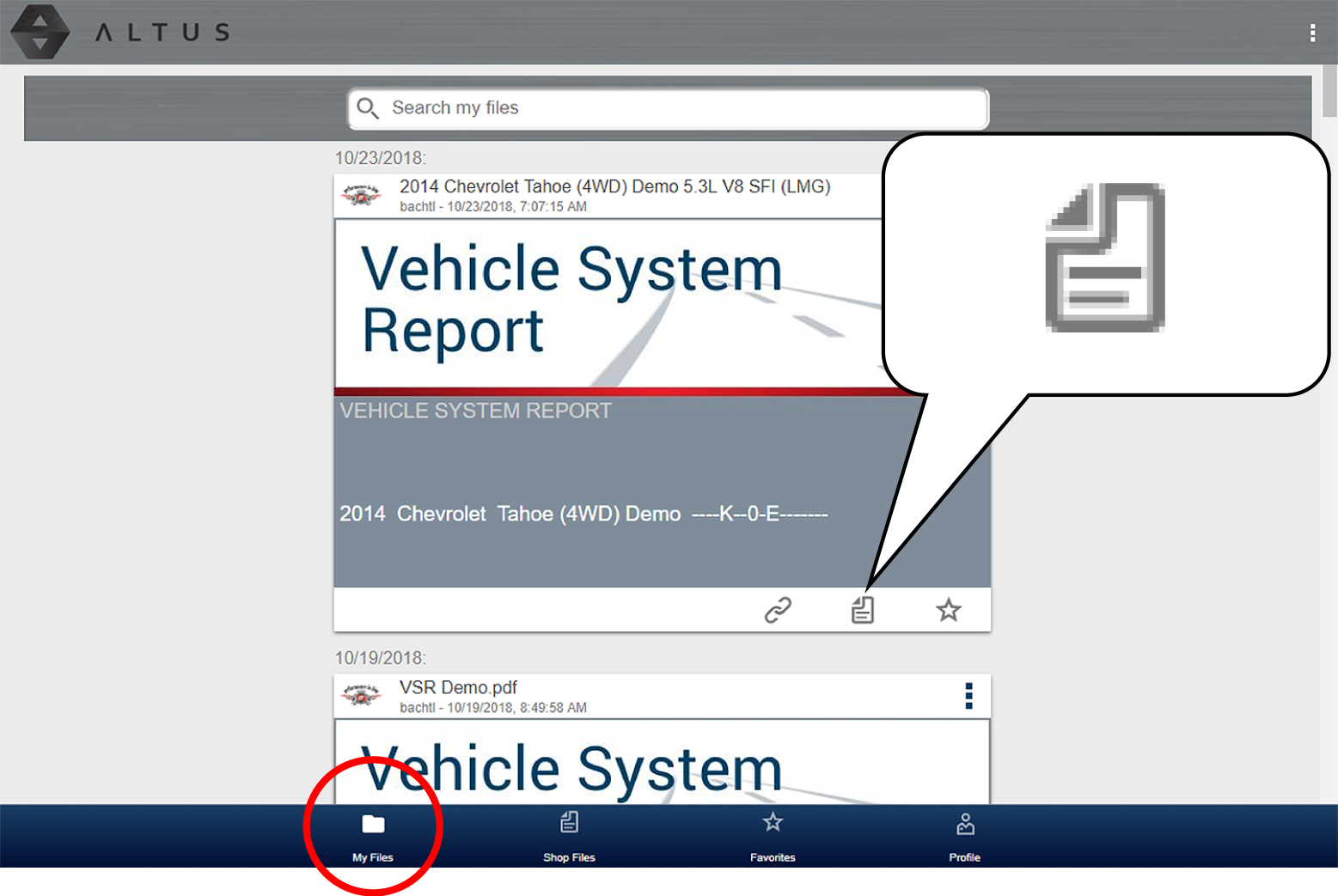Switch to the Shop Files tab
The width and height of the screenshot is (1338, 896).
[x=569, y=835]
